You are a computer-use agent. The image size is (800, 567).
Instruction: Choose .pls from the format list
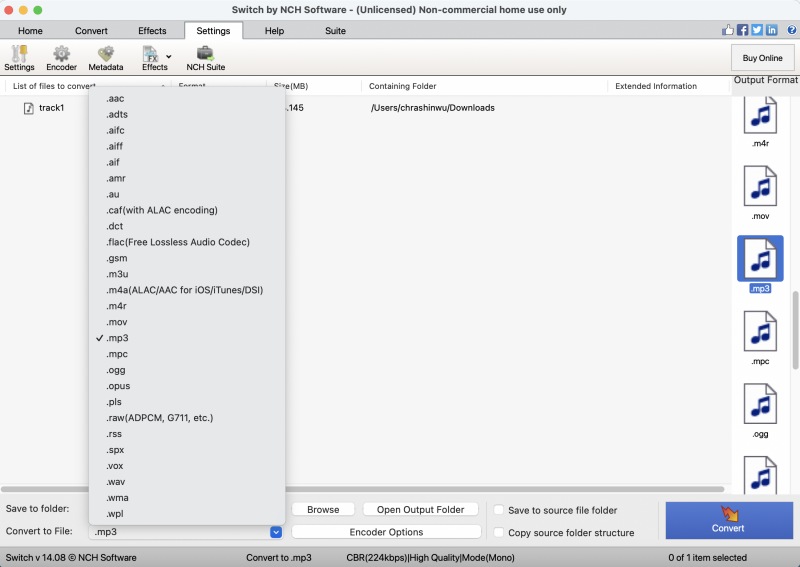point(187,402)
